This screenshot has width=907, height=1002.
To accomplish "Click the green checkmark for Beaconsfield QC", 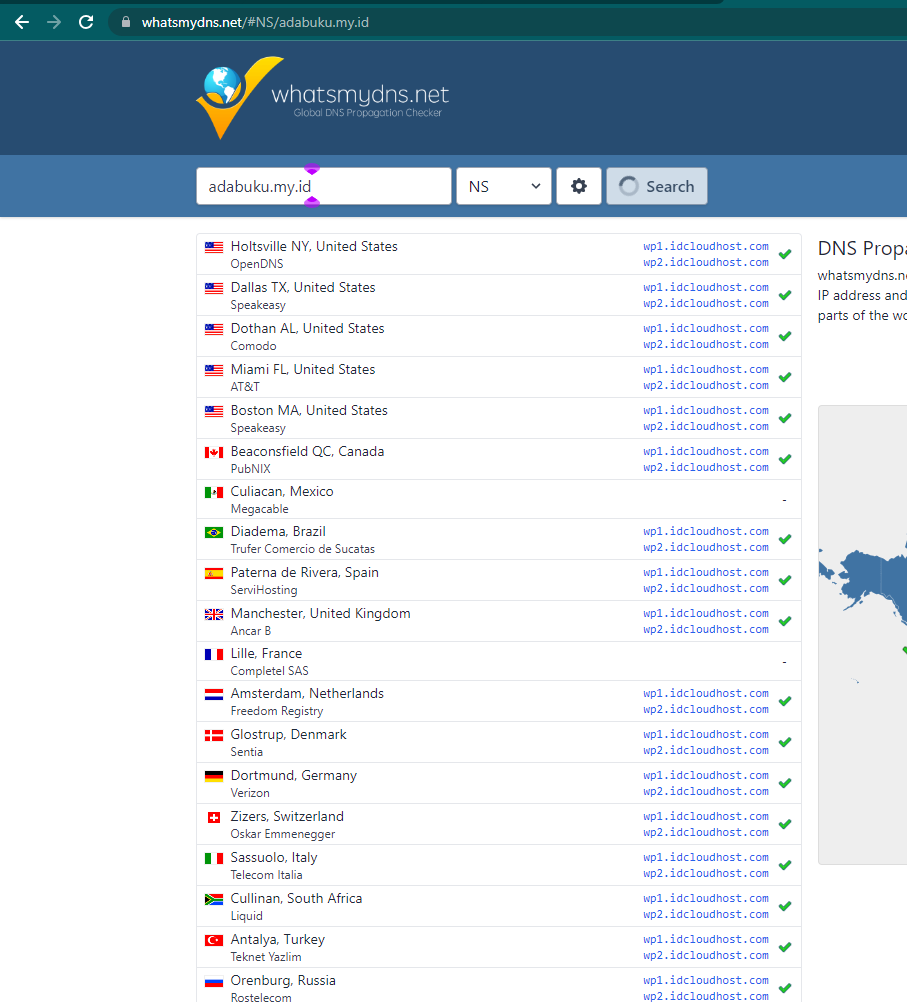I will point(785,459).
